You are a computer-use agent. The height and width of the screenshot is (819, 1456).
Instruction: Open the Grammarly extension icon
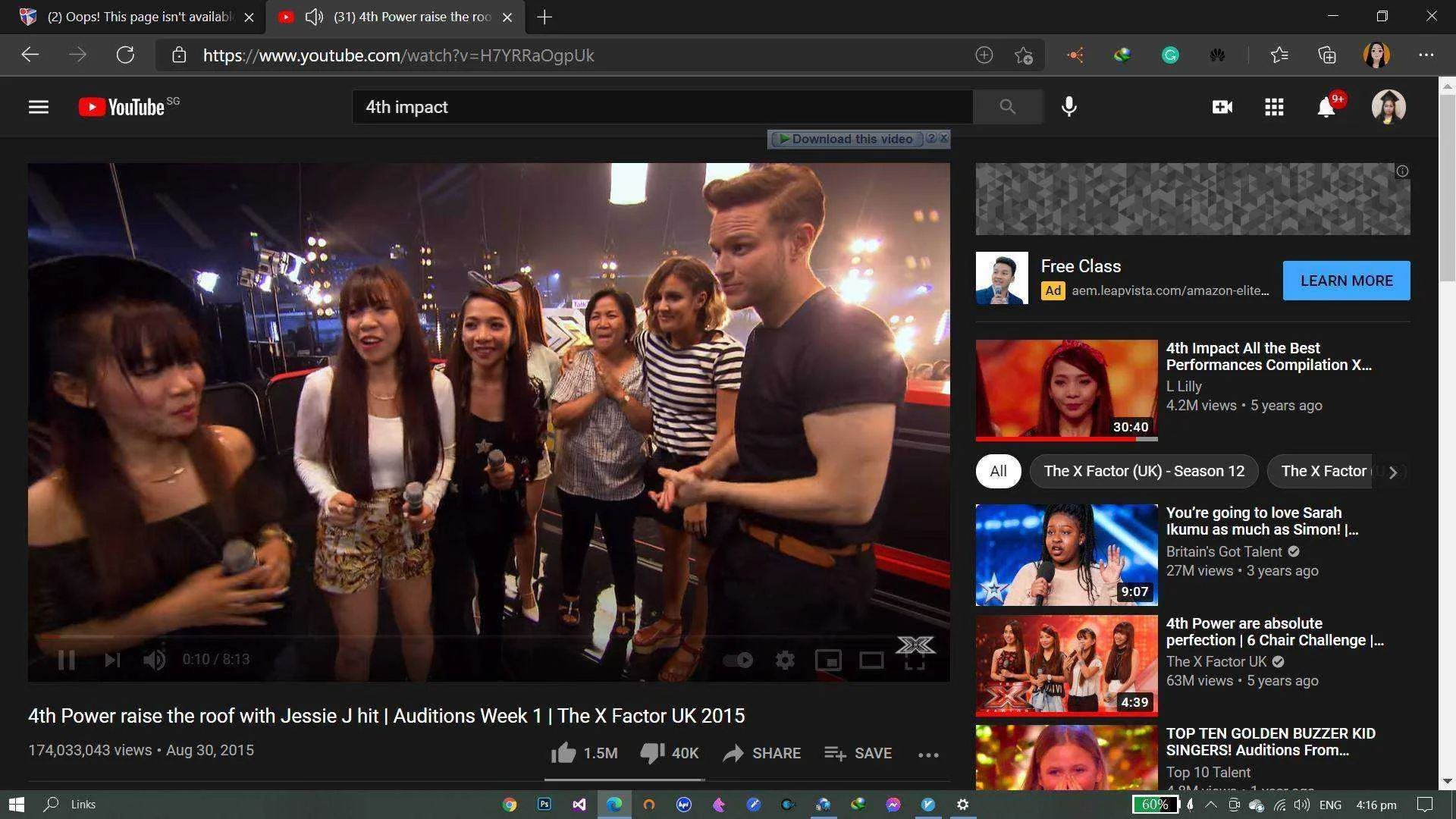coord(1170,55)
